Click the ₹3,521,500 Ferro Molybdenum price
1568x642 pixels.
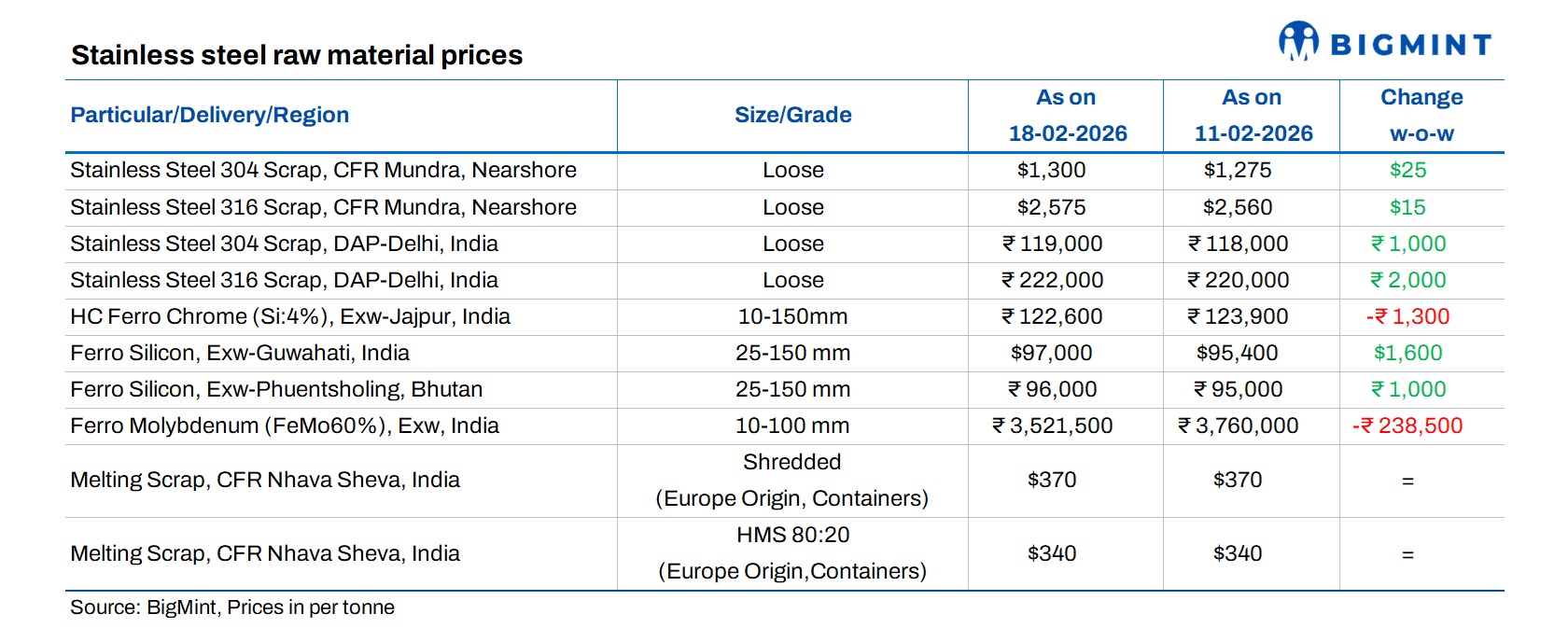[1052, 426]
